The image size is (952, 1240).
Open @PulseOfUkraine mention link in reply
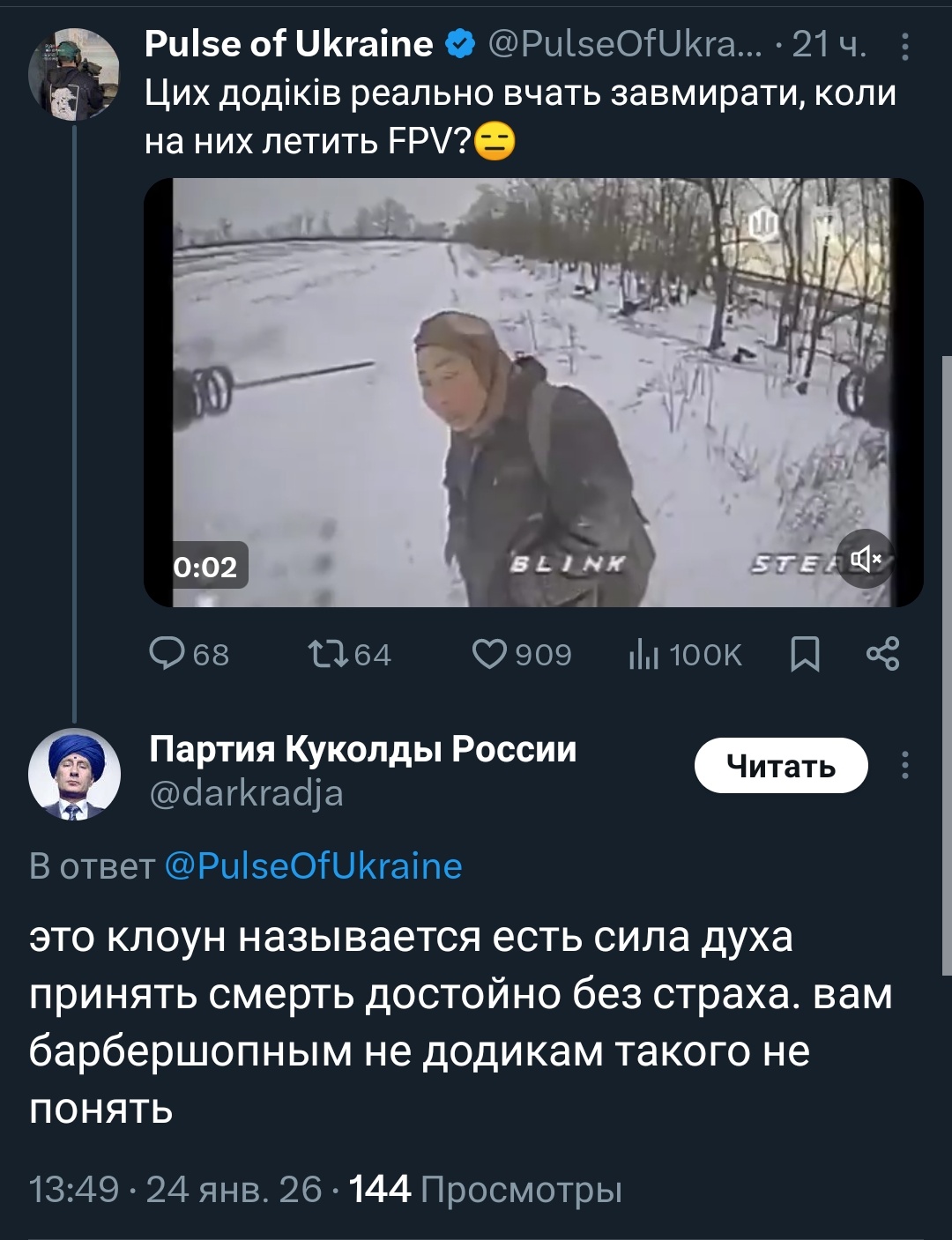[313, 866]
